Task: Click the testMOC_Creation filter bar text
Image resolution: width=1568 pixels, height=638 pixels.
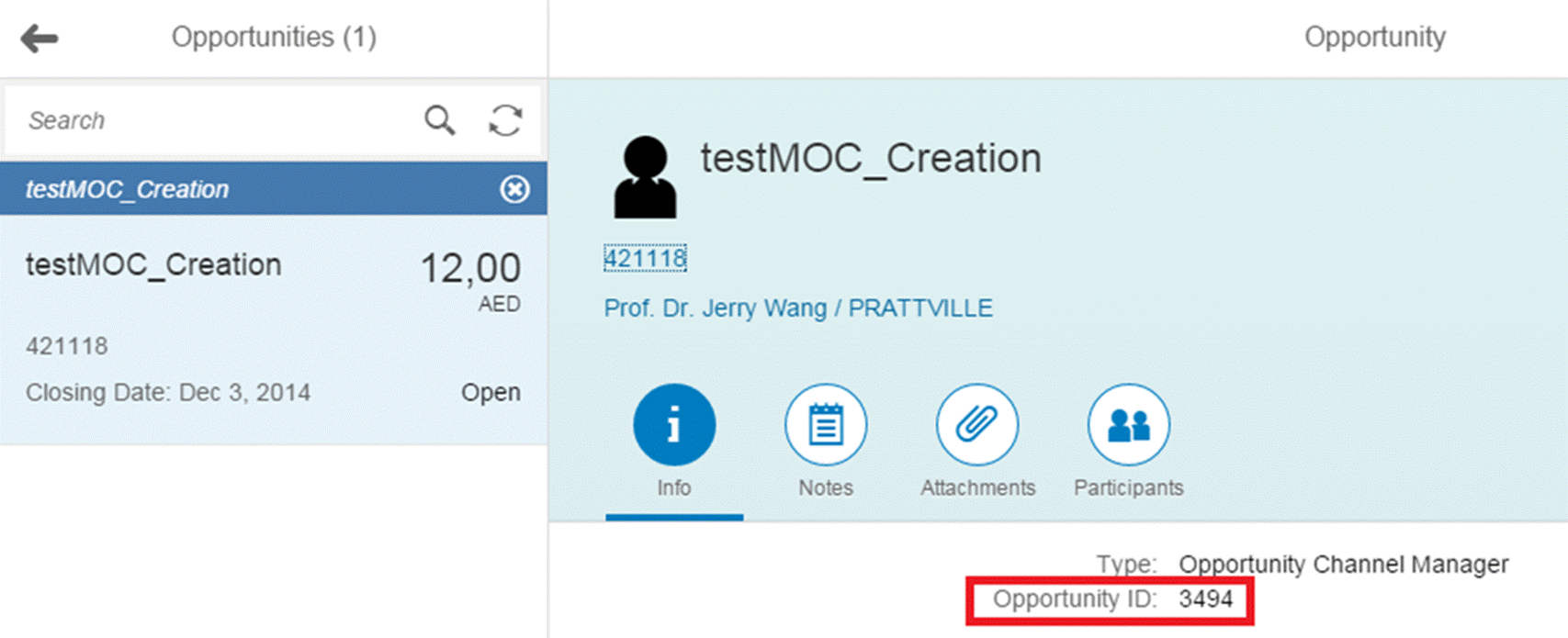Action: point(128,189)
